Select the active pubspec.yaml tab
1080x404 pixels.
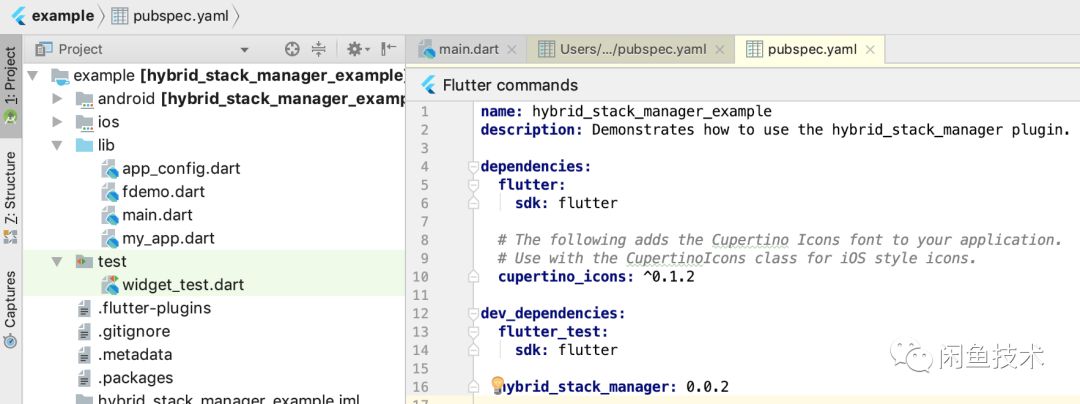point(812,50)
